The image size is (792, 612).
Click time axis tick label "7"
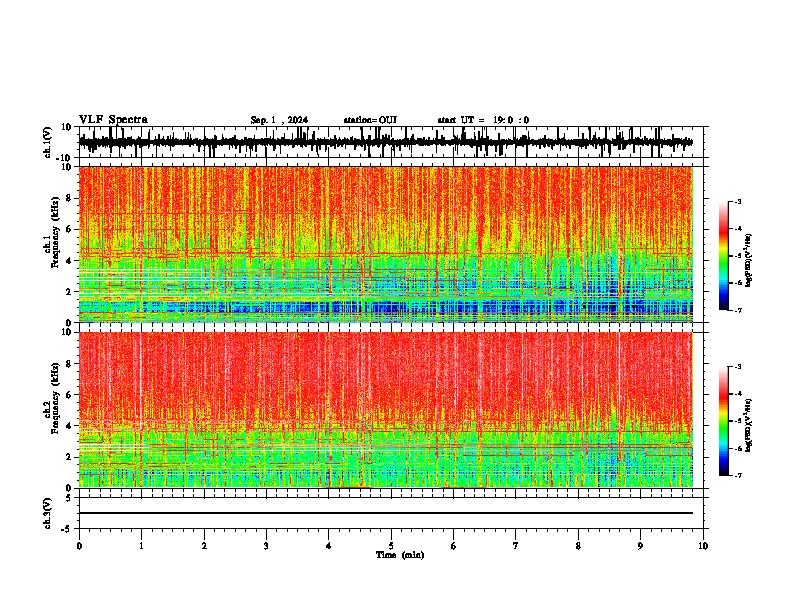click(516, 546)
